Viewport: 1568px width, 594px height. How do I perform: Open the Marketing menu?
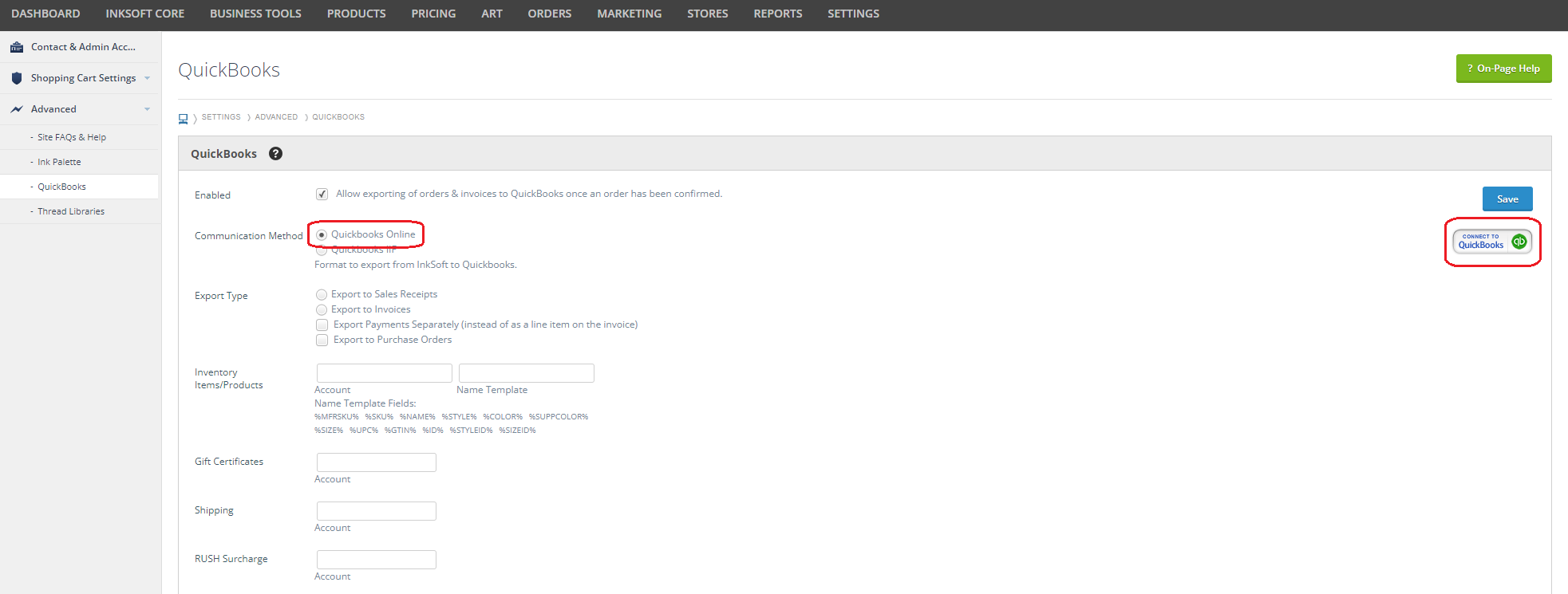[630, 14]
